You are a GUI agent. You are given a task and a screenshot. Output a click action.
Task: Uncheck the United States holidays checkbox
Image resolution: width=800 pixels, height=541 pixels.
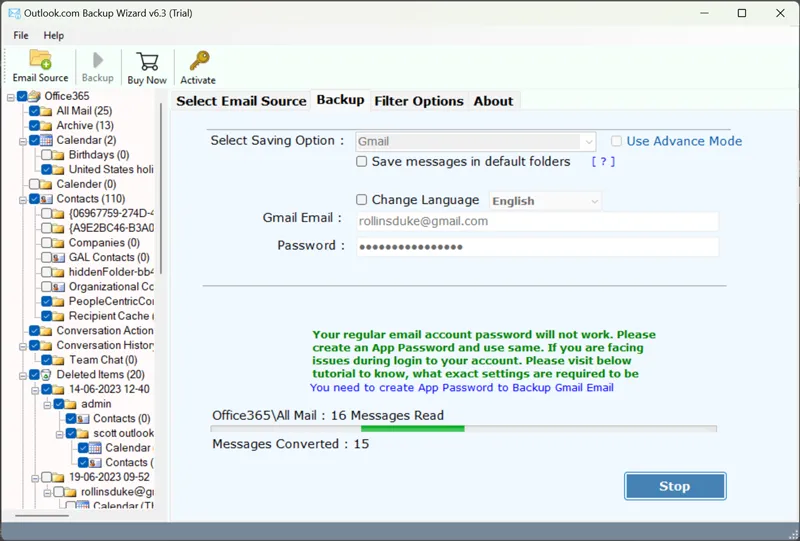pyautogui.click(x=46, y=169)
